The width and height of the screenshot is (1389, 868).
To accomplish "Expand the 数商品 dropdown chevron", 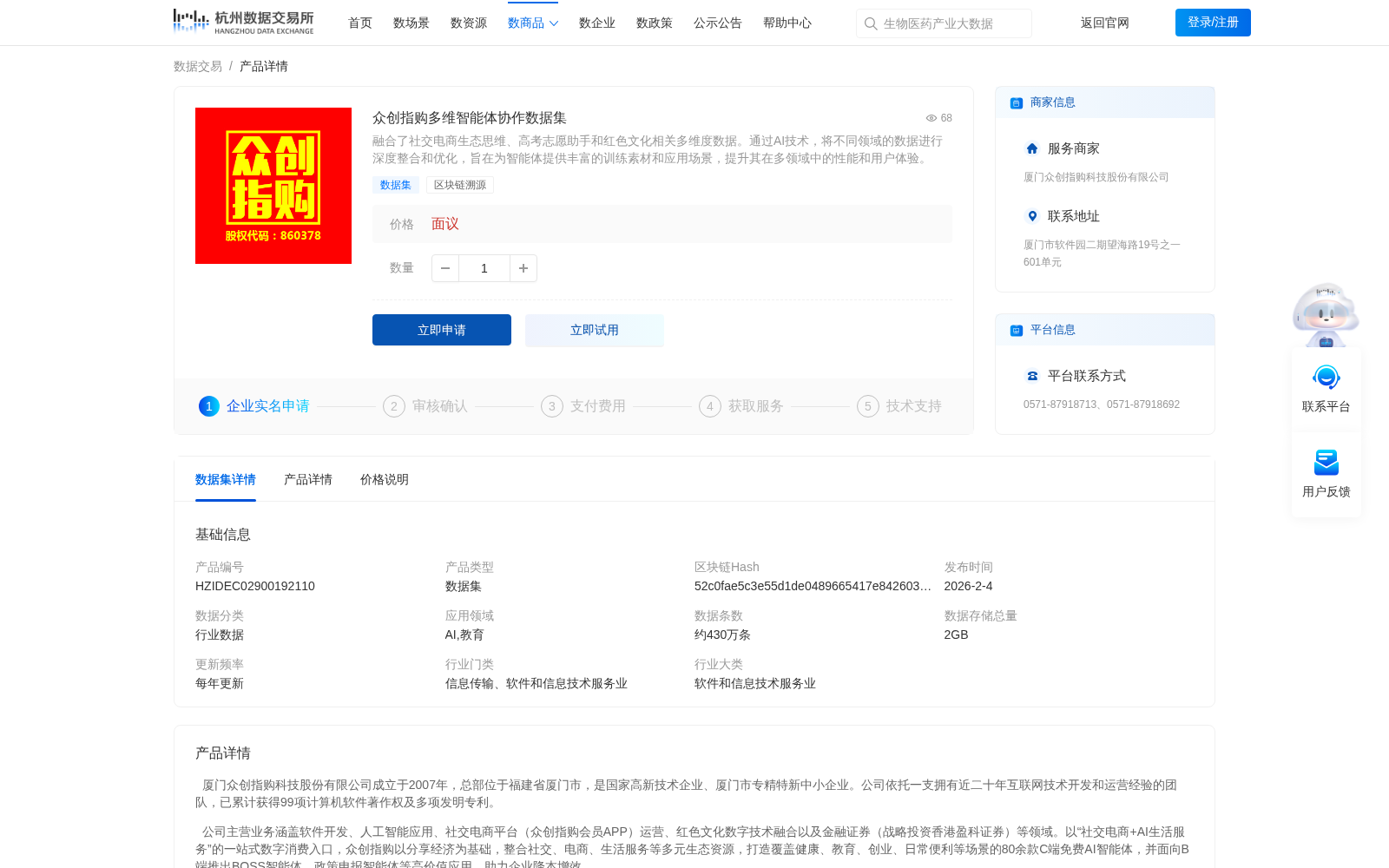I will [554, 23].
